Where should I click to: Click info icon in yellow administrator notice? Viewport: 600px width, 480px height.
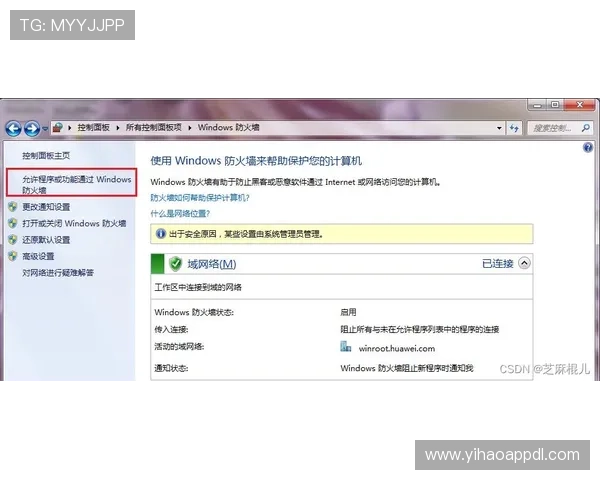click(x=161, y=233)
